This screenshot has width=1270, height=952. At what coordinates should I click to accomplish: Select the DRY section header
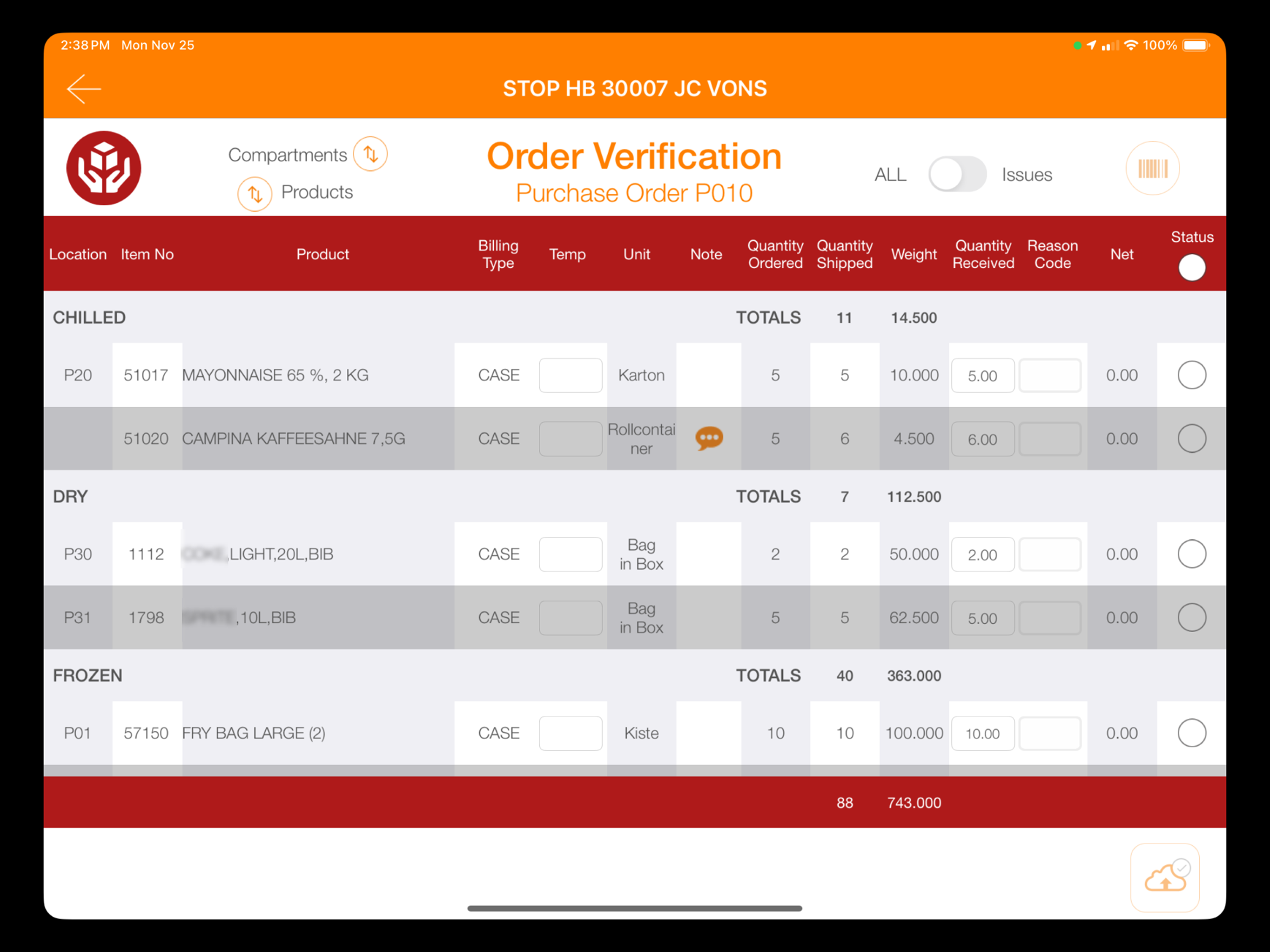click(x=70, y=496)
